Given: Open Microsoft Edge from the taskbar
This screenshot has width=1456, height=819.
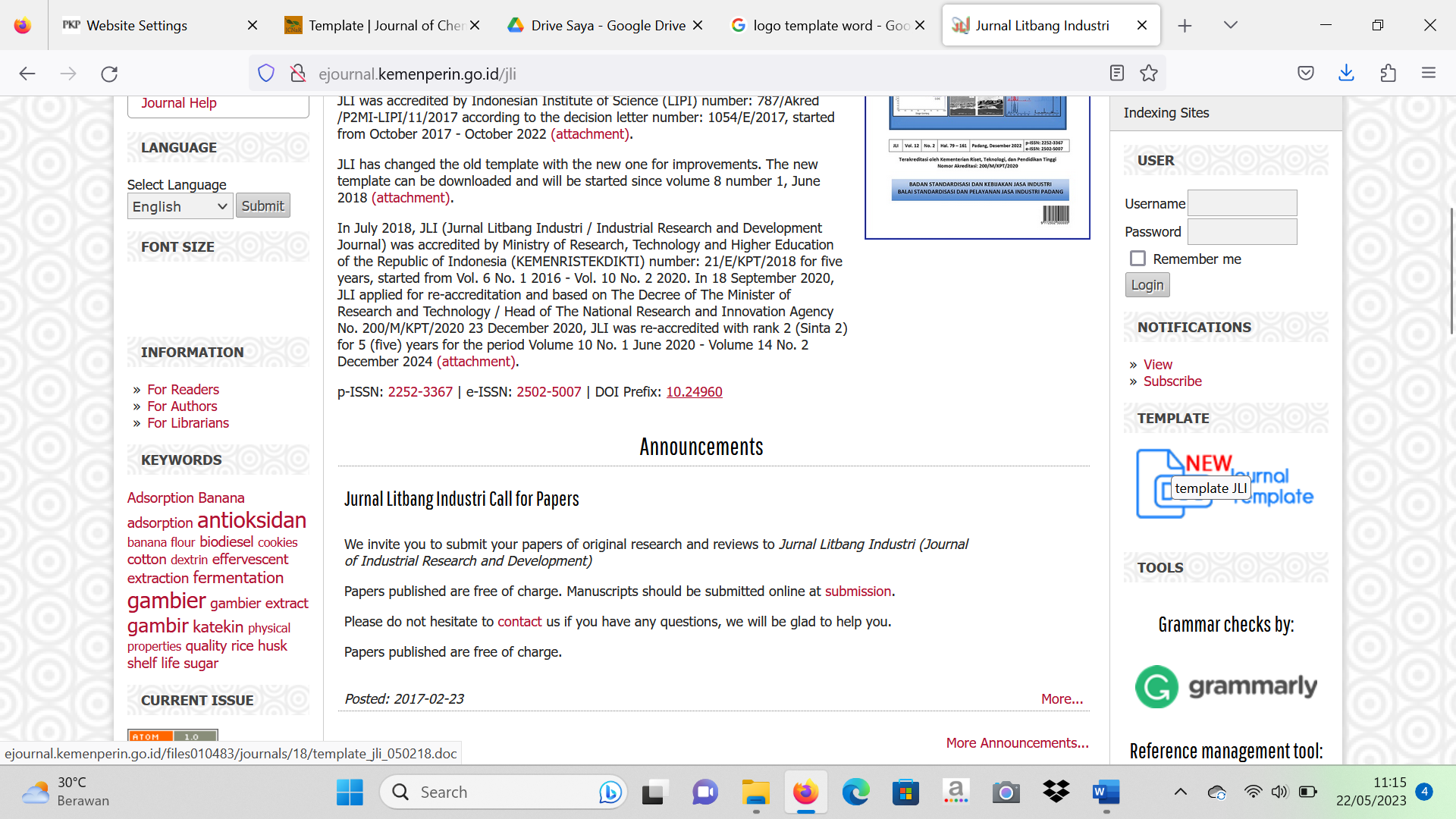Looking at the screenshot, I should pyautogui.click(x=856, y=792).
